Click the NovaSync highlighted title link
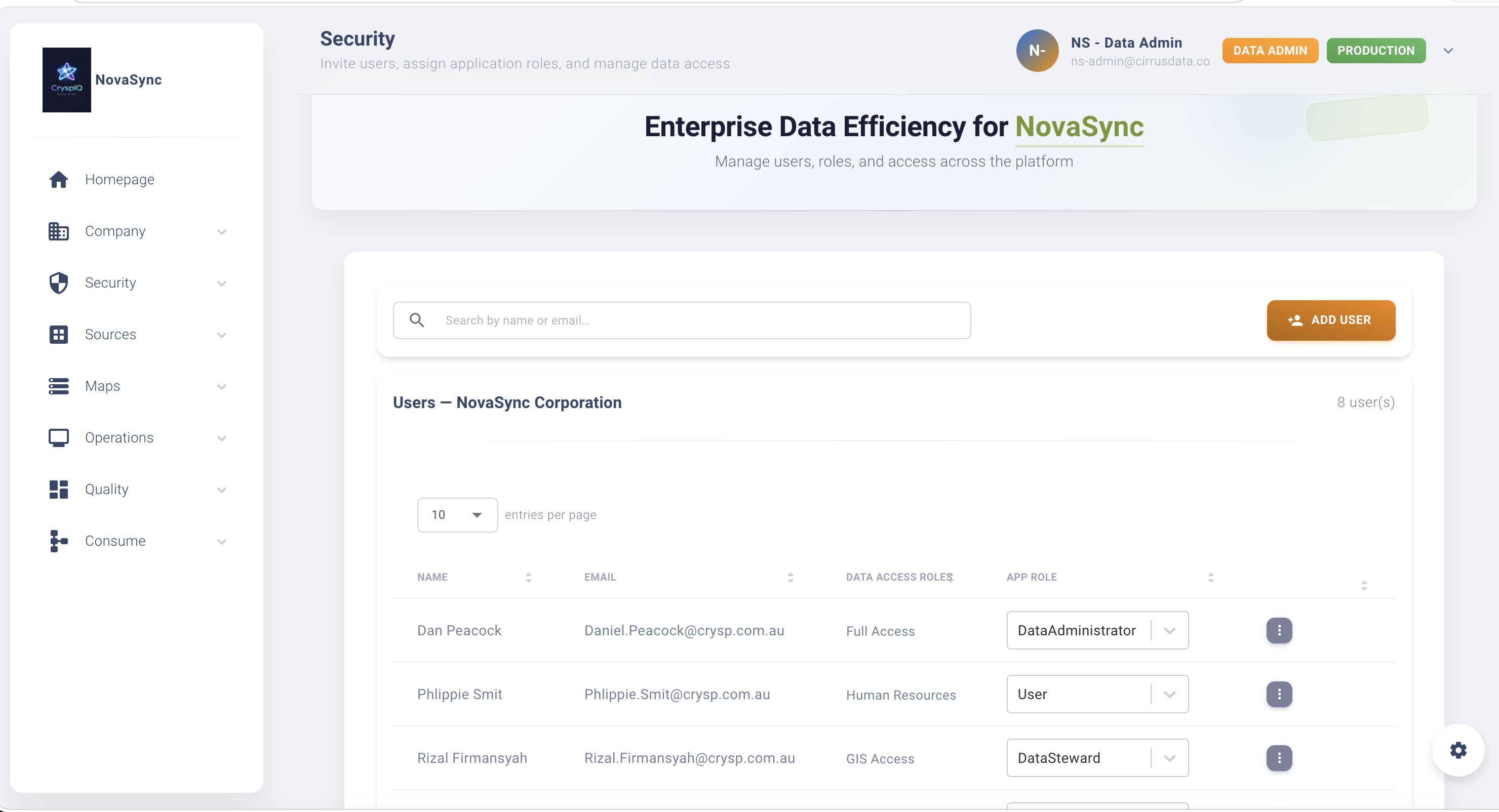Screen dimensions: 1499x812 point(1080,127)
